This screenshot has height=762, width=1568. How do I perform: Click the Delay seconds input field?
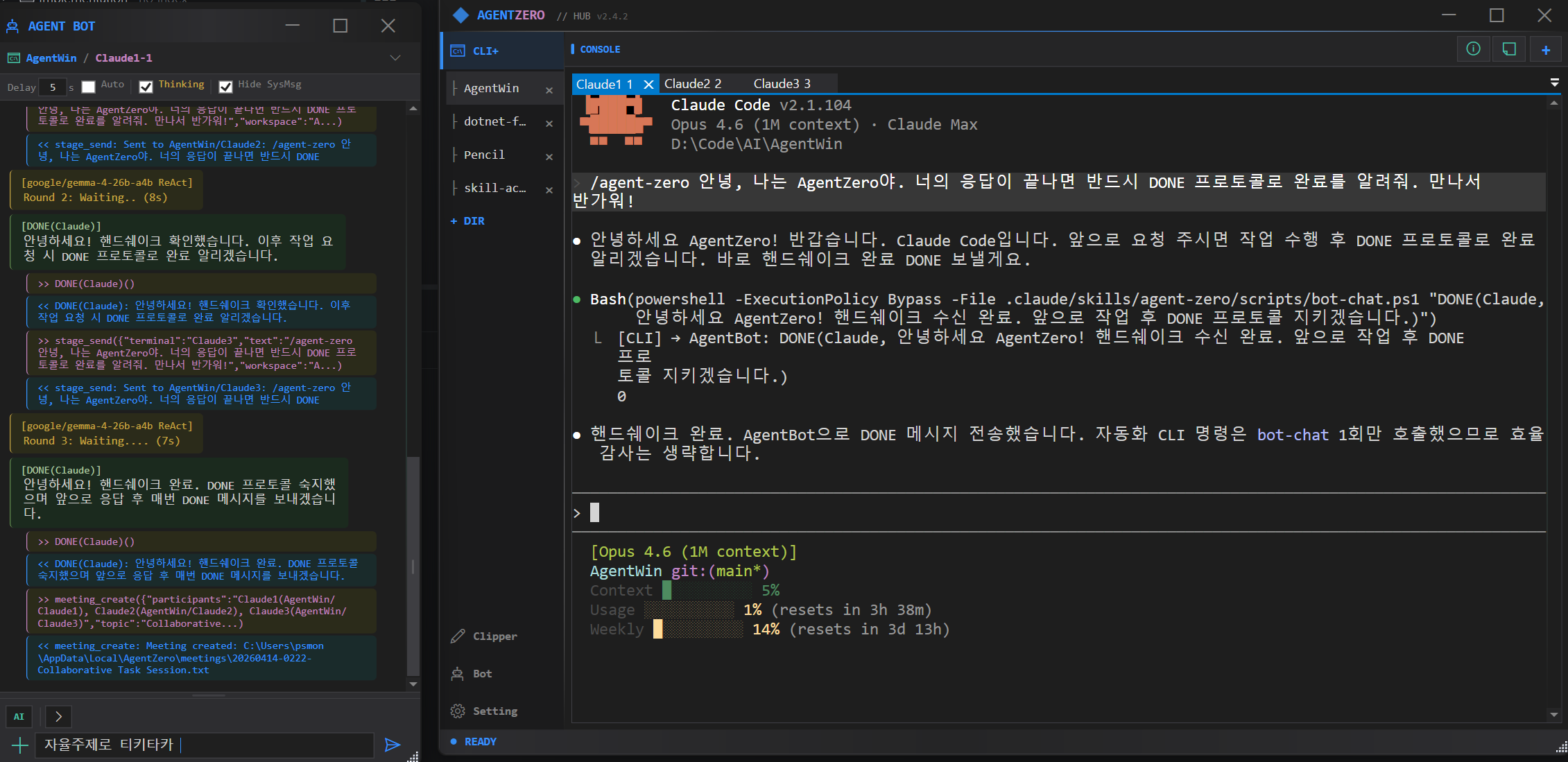(53, 87)
